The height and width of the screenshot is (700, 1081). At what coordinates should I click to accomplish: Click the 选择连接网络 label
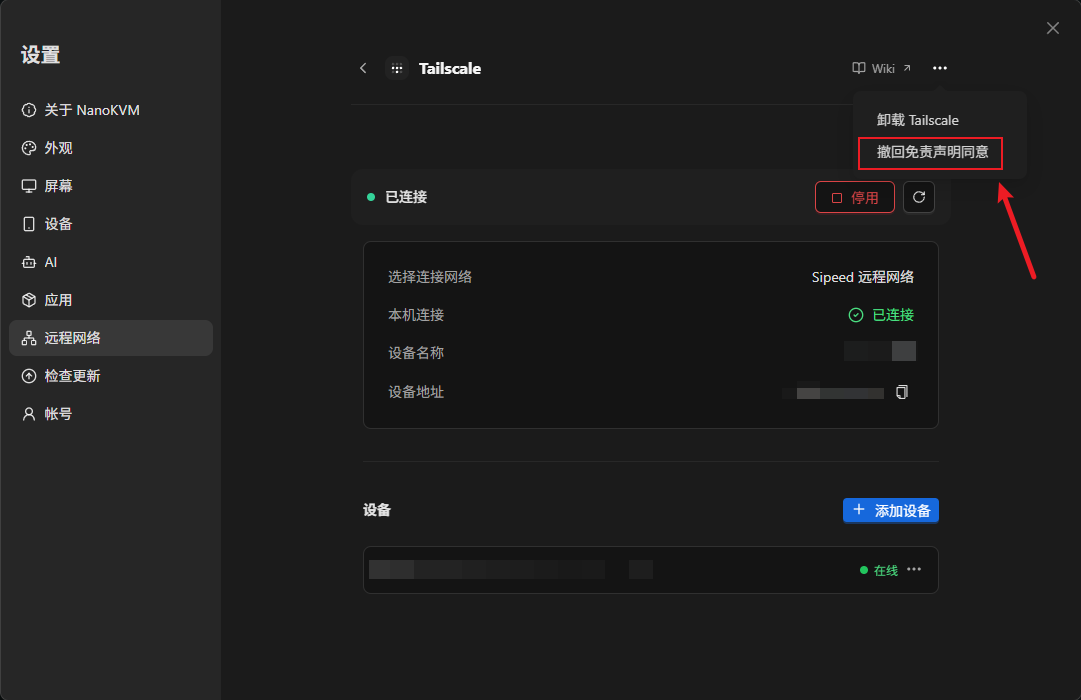click(x=430, y=277)
